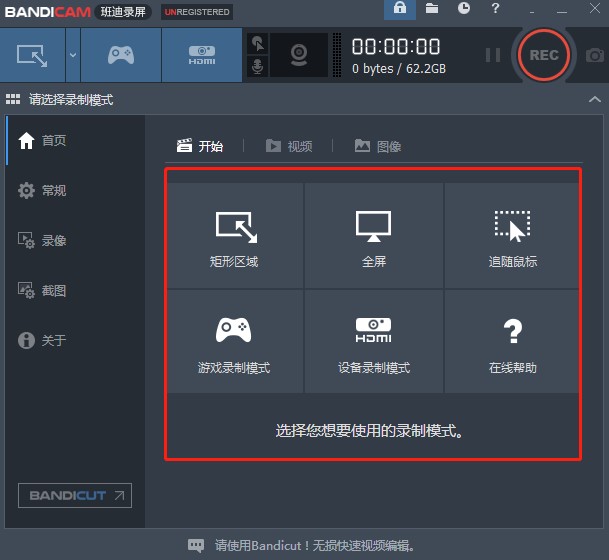609x560 pixels.
Task: Select the 开始 tab
Action: coord(200,146)
